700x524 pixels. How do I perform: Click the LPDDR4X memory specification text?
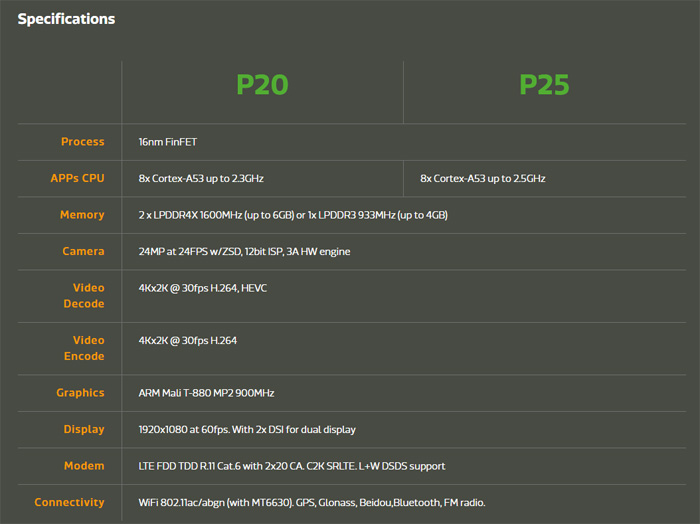tap(293, 215)
